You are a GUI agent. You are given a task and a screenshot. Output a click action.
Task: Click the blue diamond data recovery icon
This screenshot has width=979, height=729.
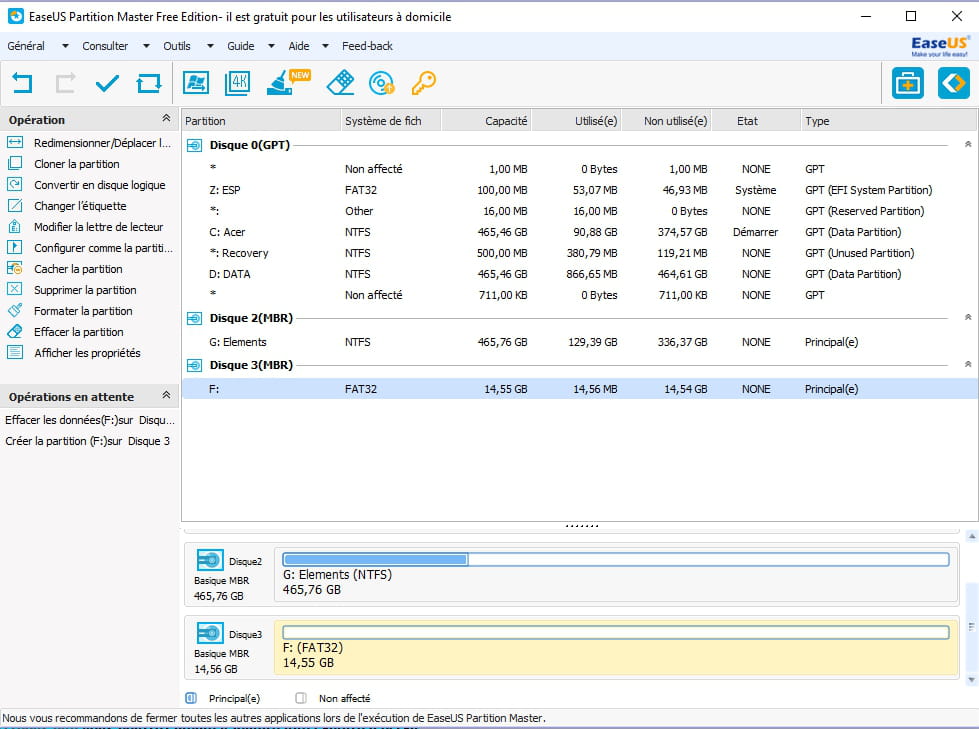tap(953, 83)
